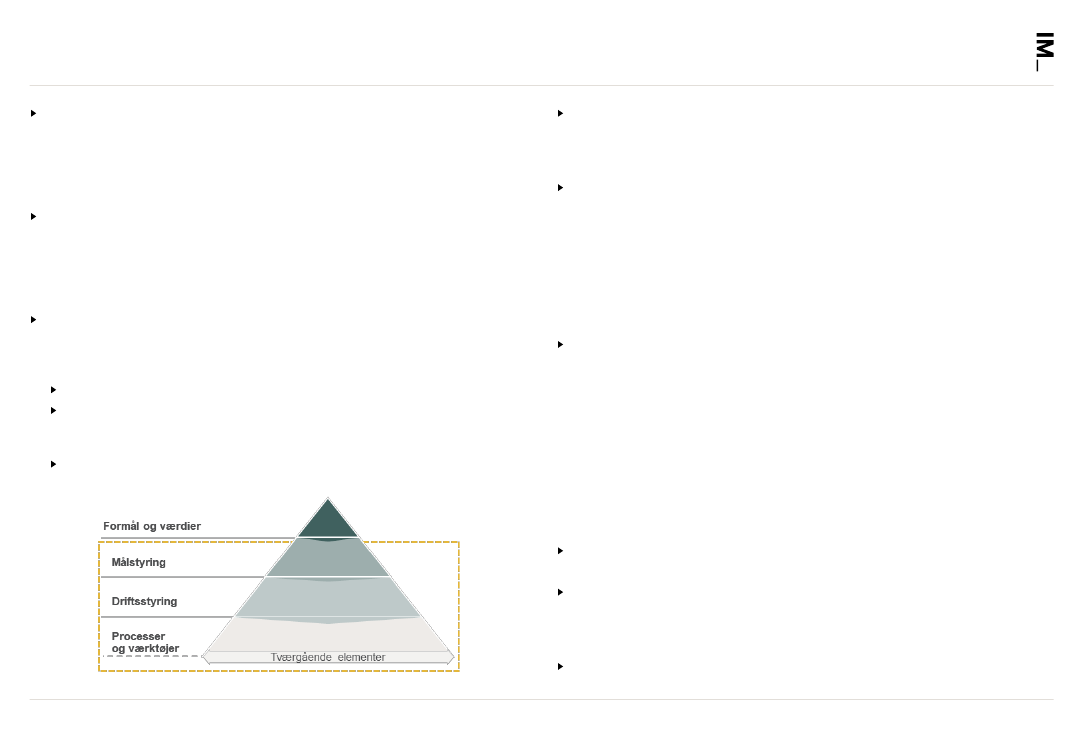Click the IM_ logo in the corner
Image resolution: width=1083 pixels, height=750 pixels.
point(1044,51)
